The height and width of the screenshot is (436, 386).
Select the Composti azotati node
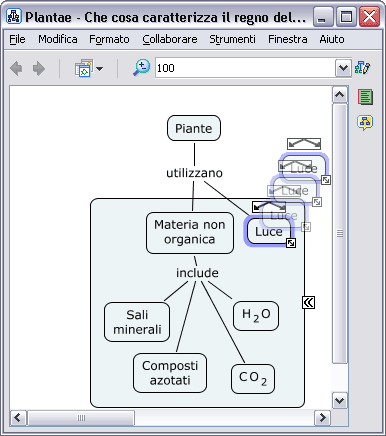170,373
